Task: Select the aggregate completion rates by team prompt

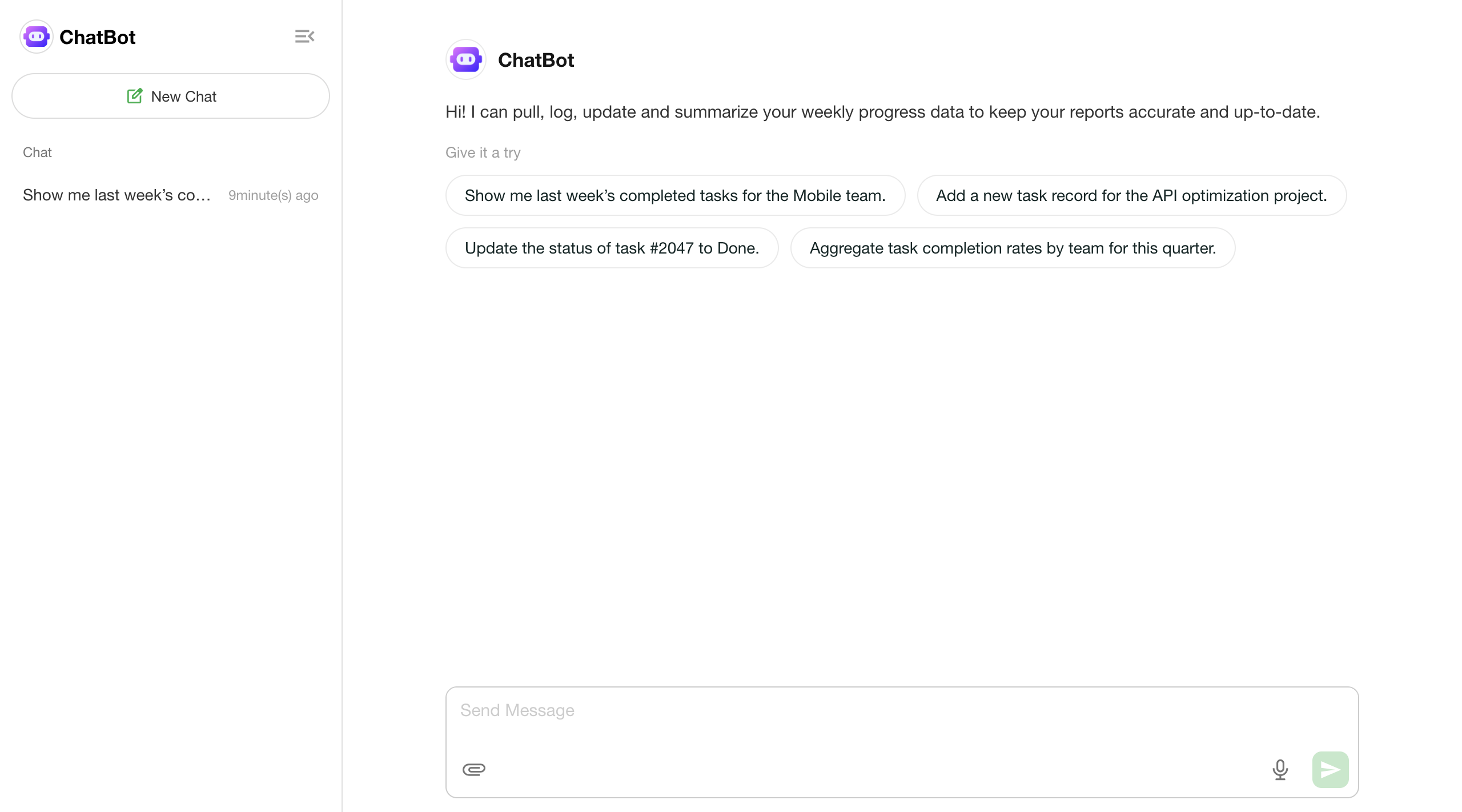Action: tap(1013, 248)
